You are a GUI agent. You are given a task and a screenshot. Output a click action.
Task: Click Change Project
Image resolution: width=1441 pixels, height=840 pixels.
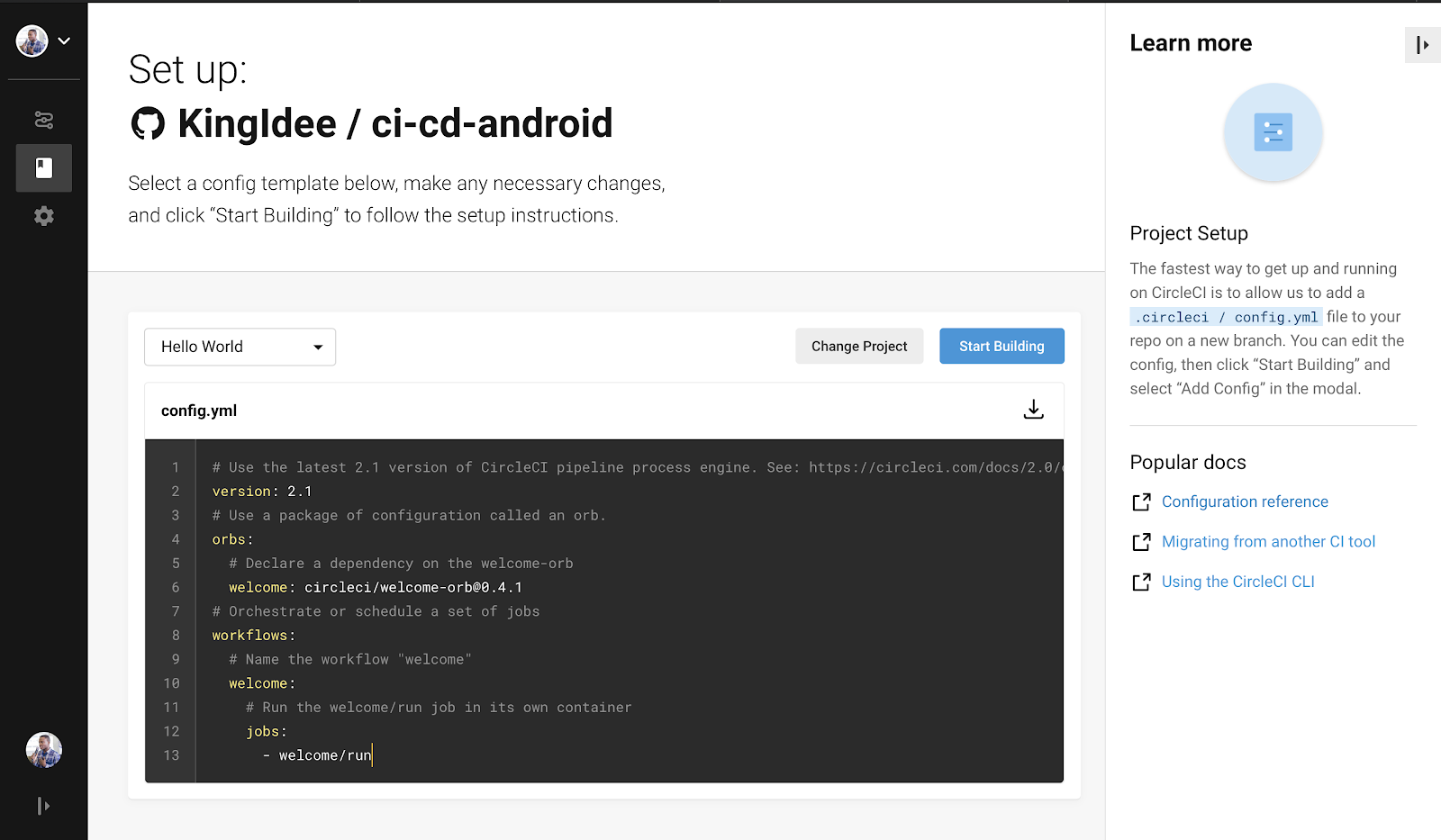pos(858,346)
